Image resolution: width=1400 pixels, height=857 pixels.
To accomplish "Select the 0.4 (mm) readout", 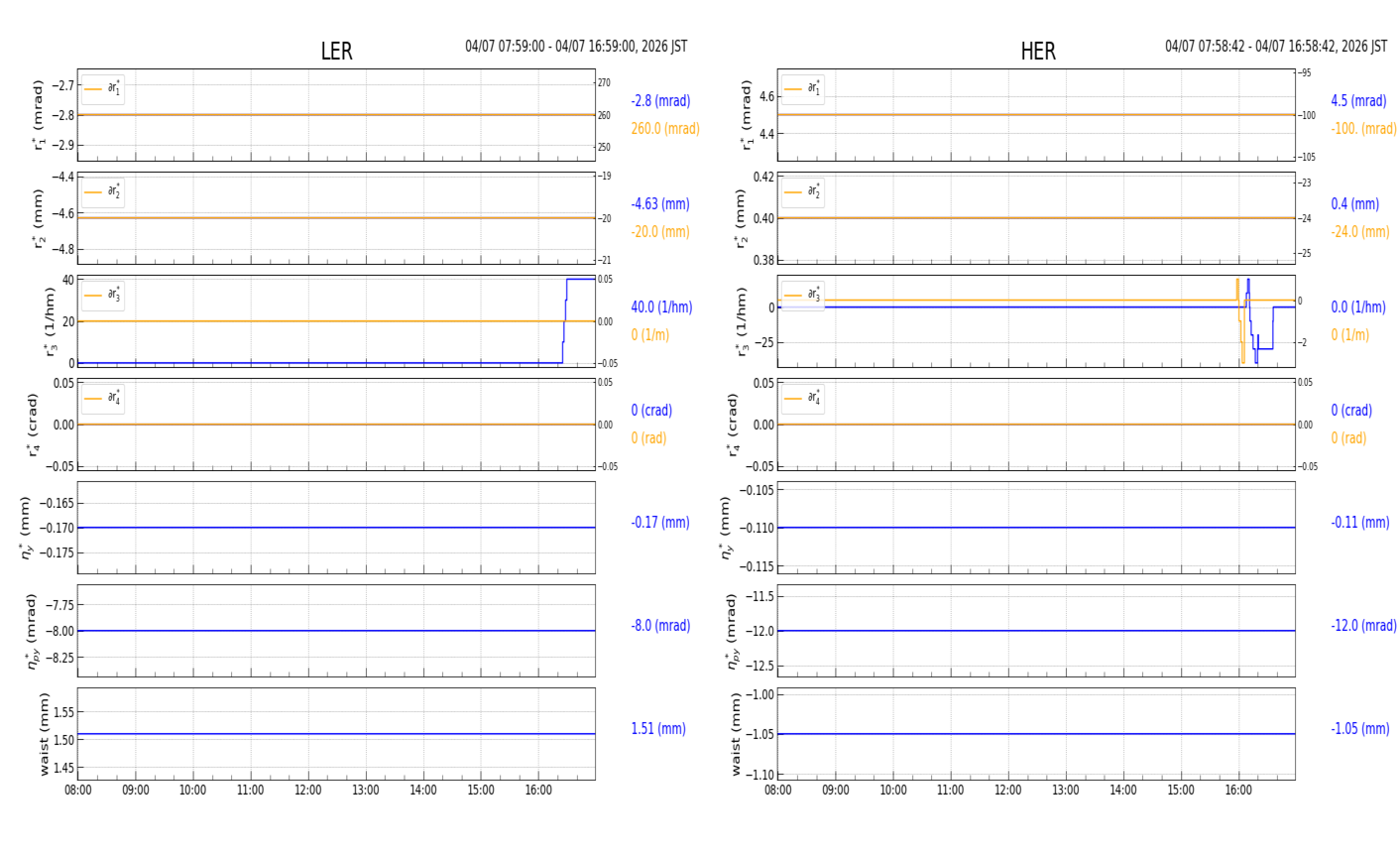I will (x=1354, y=204).
